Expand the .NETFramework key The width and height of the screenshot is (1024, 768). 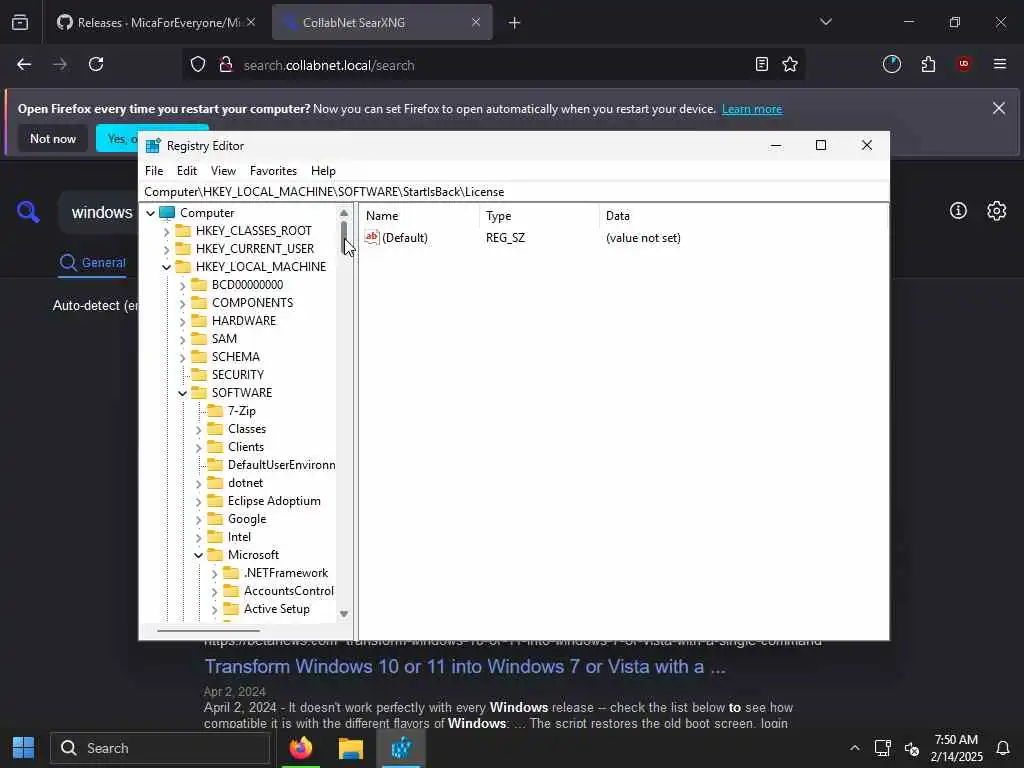pyautogui.click(x=214, y=573)
